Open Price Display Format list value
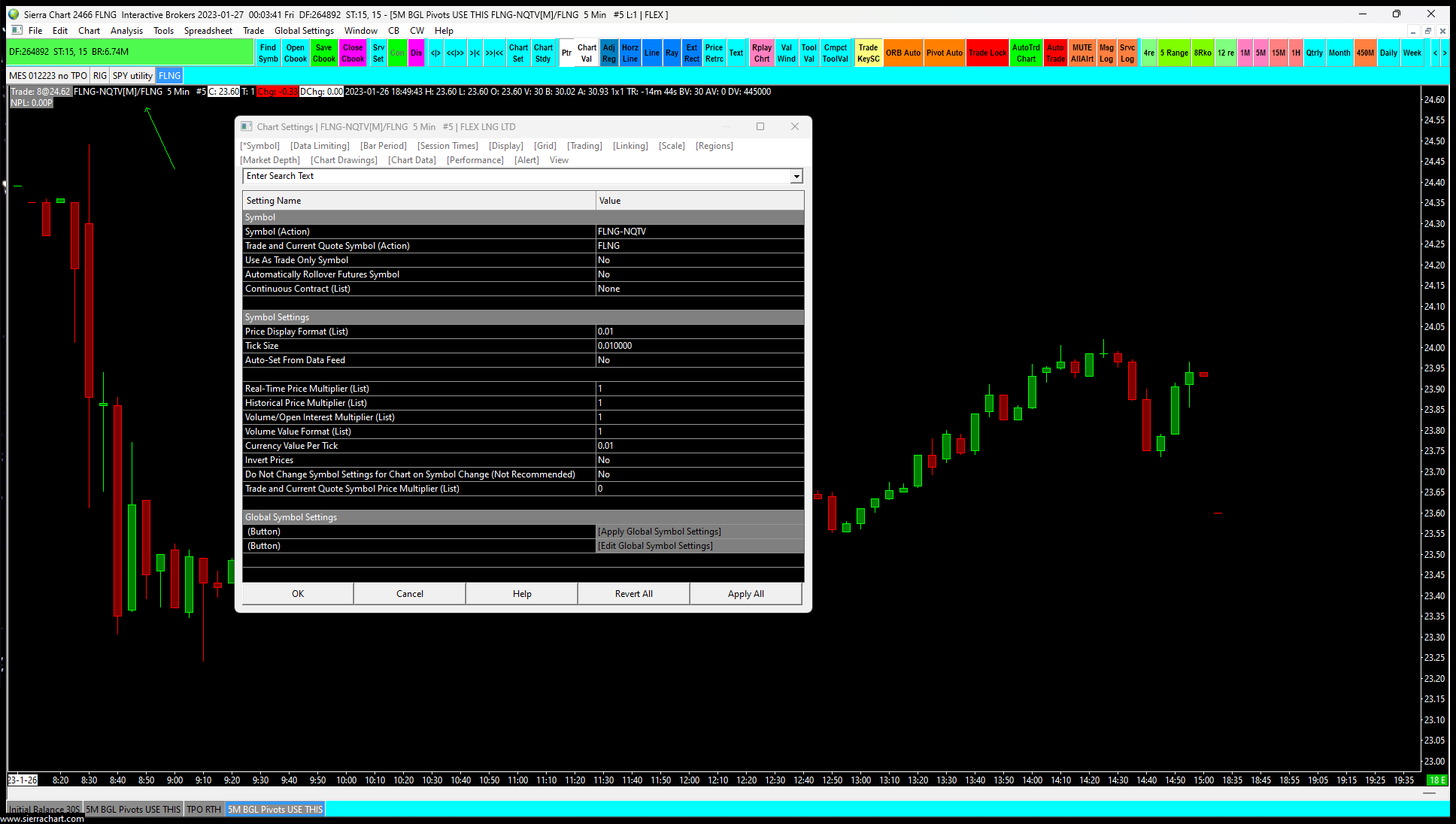The width and height of the screenshot is (1456, 824). pyautogui.click(x=699, y=332)
